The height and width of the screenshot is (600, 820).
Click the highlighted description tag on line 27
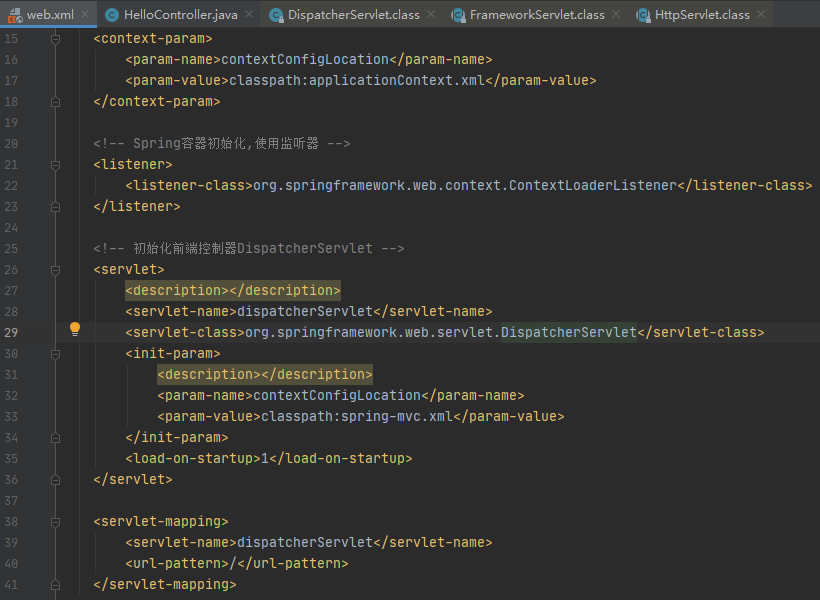[232, 290]
